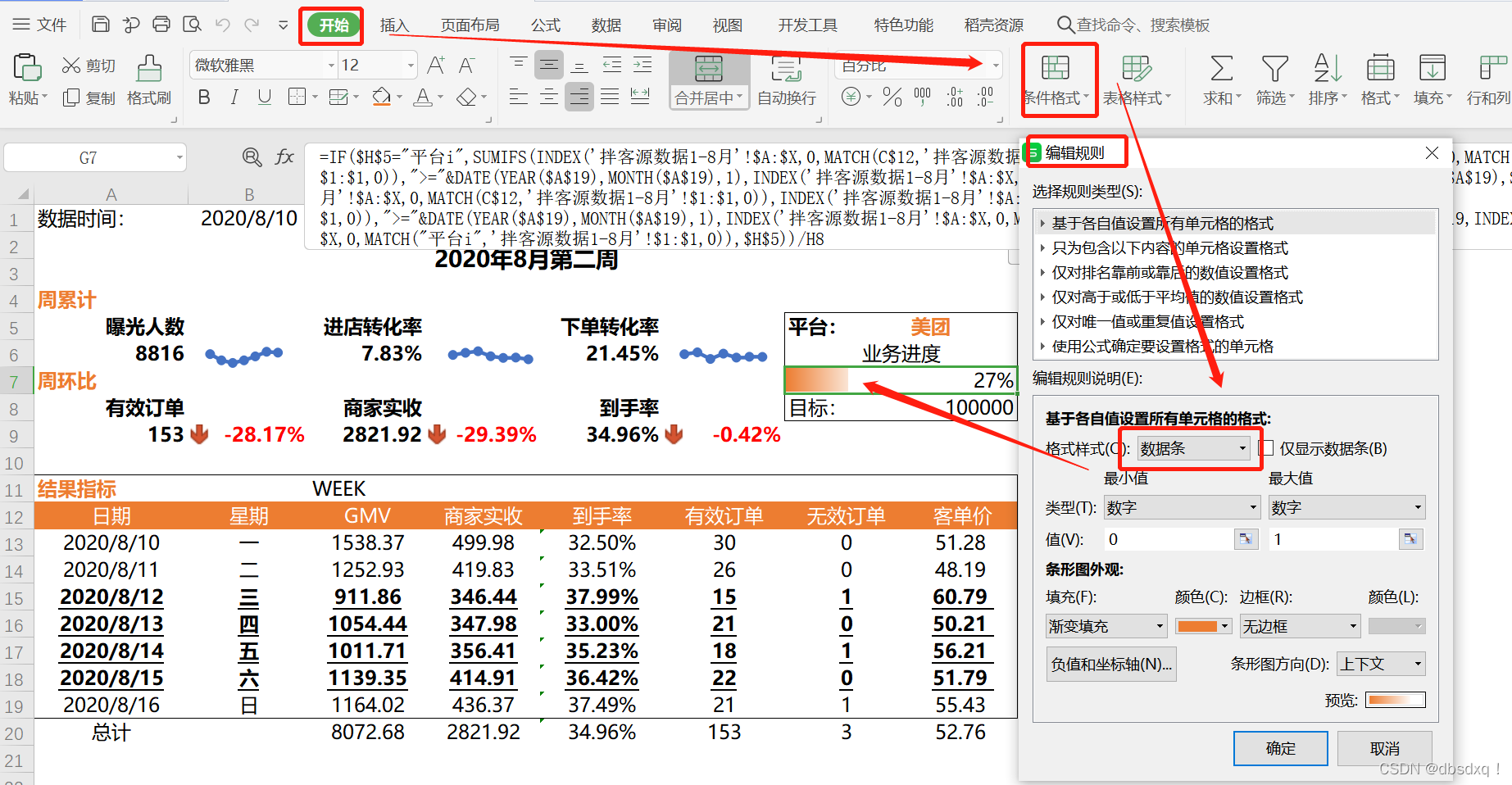This screenshot has height=785, width=1512.
Task: Open Print Preview from quick access toolbar
Action: pos(192,24)
